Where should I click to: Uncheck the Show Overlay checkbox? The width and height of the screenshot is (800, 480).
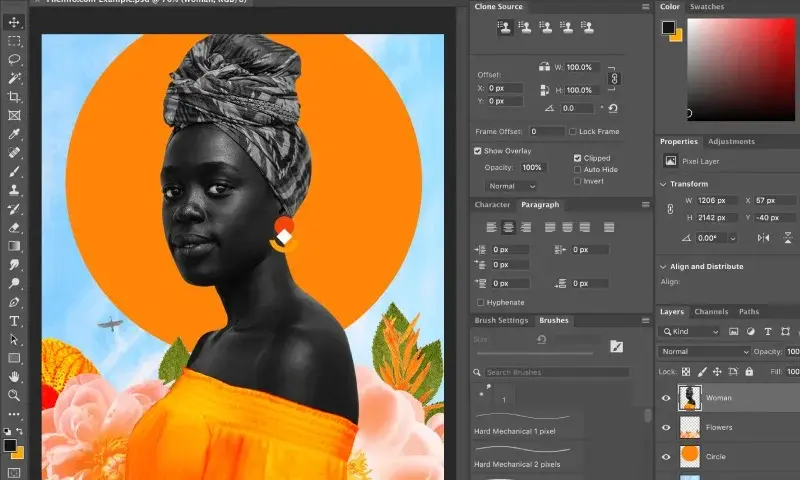478,151
